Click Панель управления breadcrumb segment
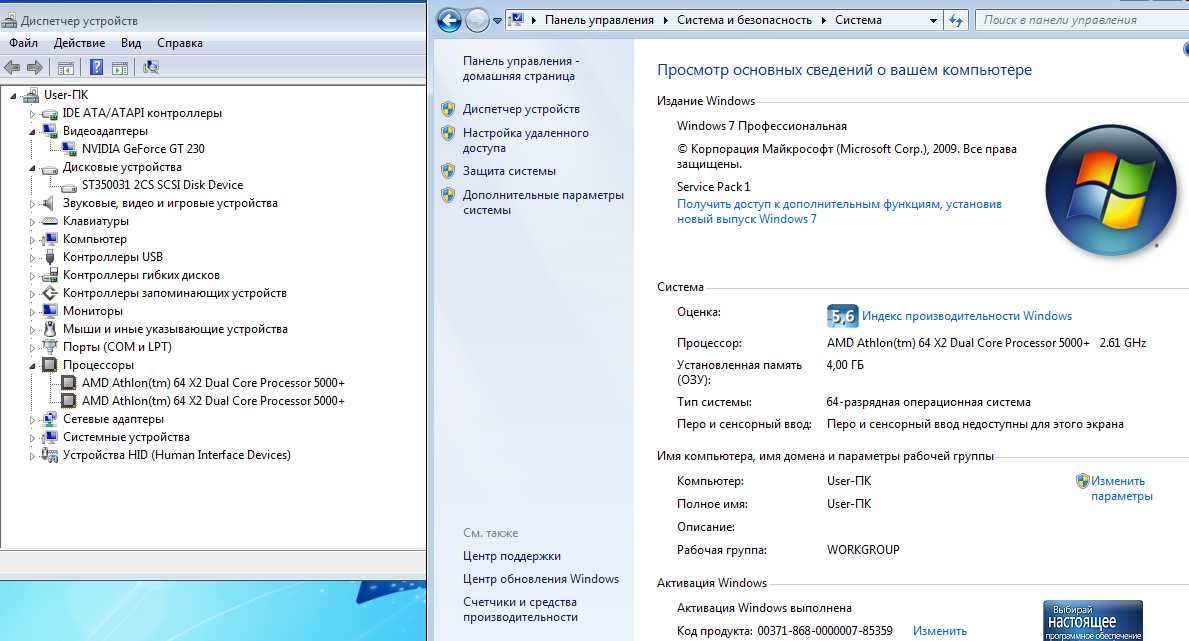This screenshot has height=641, width=1189. 599,20
